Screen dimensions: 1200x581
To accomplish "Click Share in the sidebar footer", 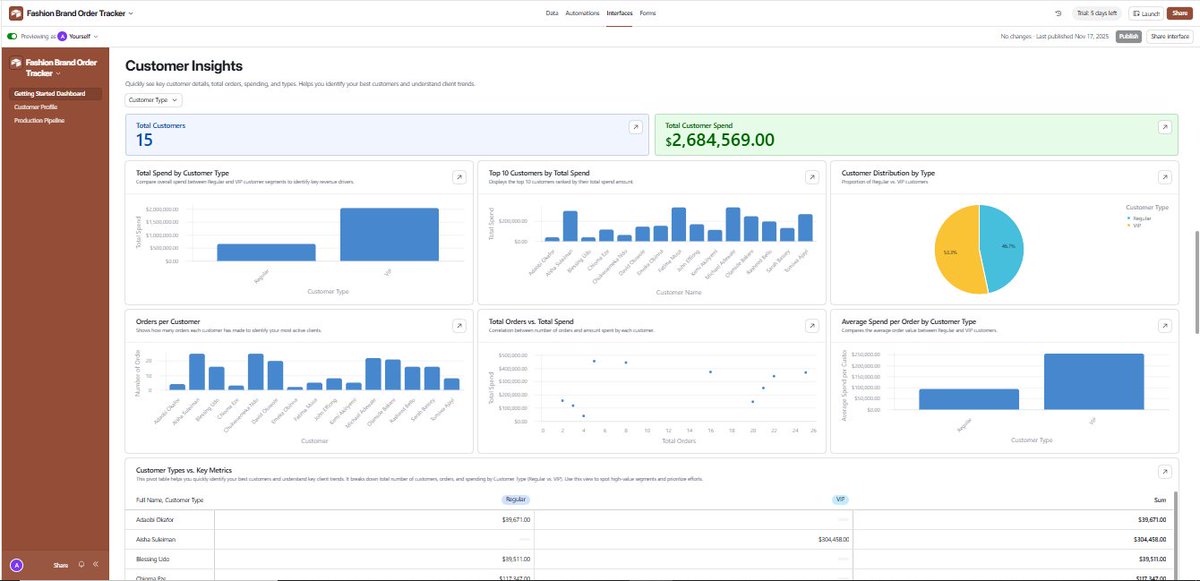I will [x=61, y=564].
